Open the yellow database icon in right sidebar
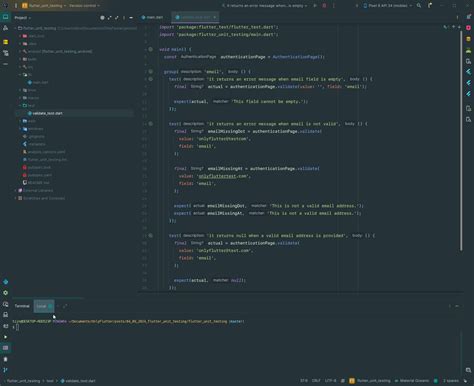The width and height of the screenshot is (474, 386). (x=468, y=39)
